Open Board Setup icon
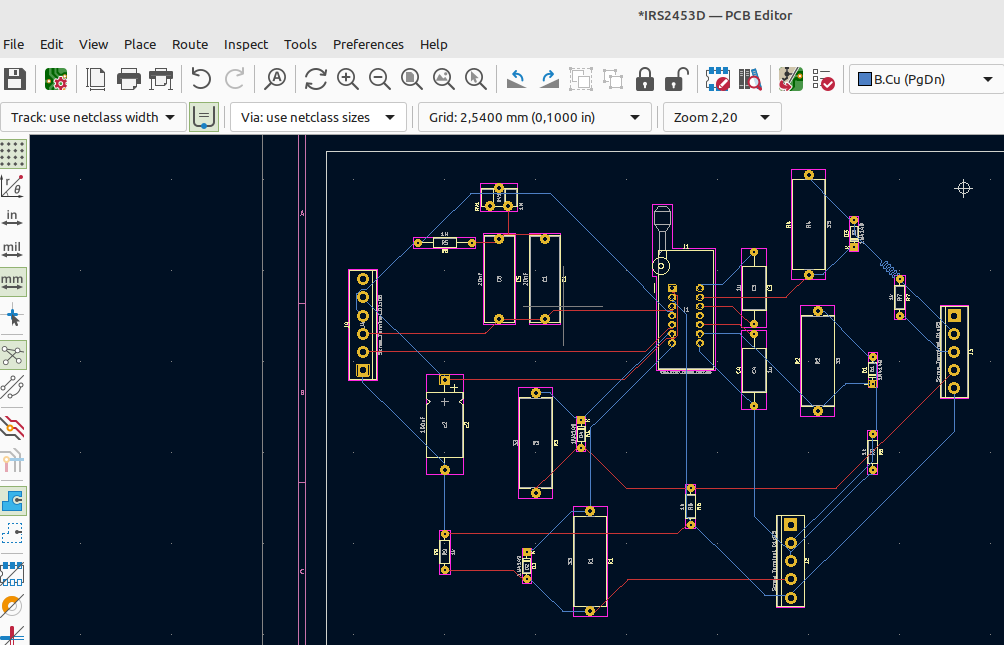The width and height of the screenshot is (1004, 645). tap(56, 79)
